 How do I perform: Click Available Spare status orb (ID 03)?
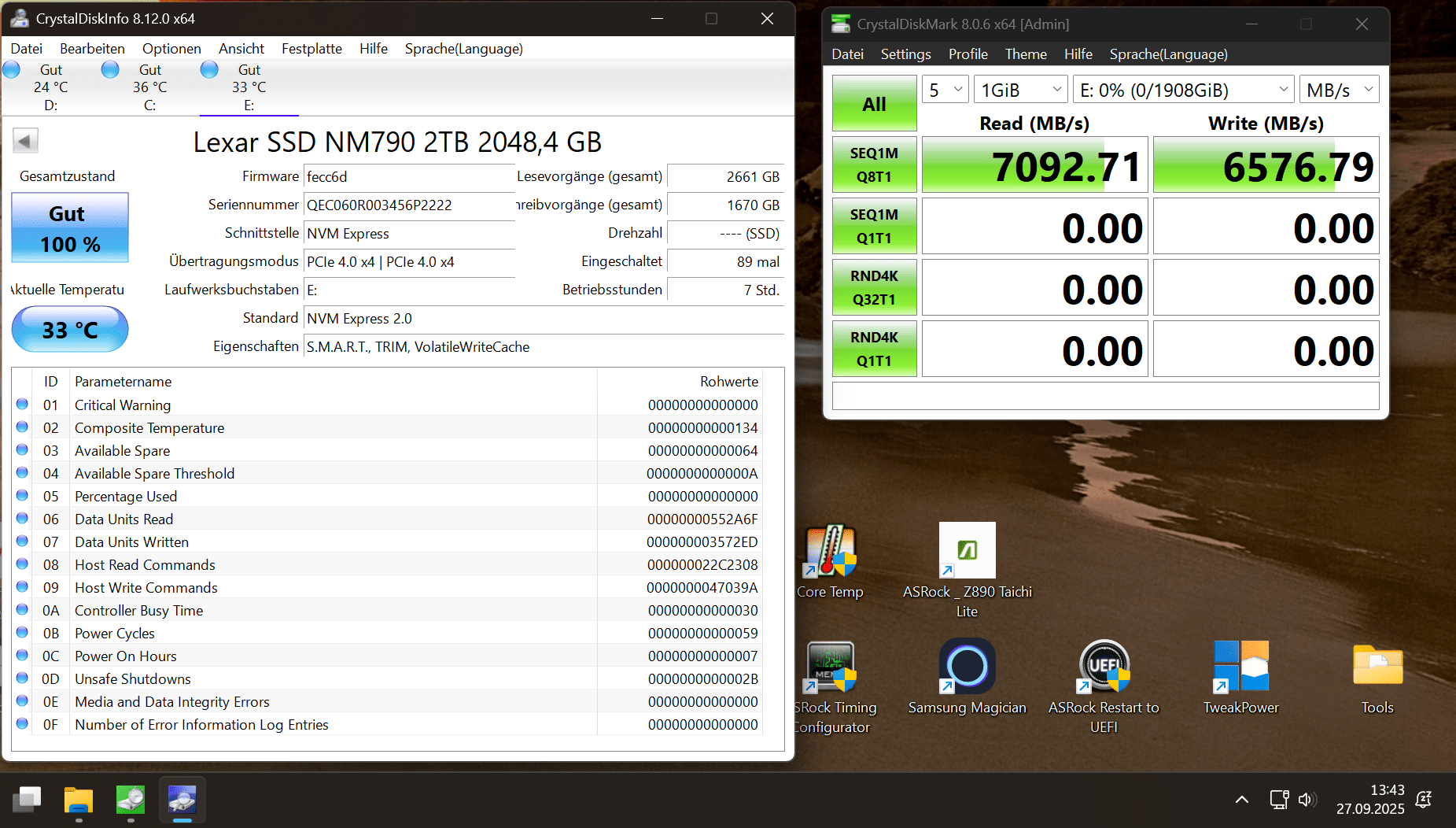22,450
